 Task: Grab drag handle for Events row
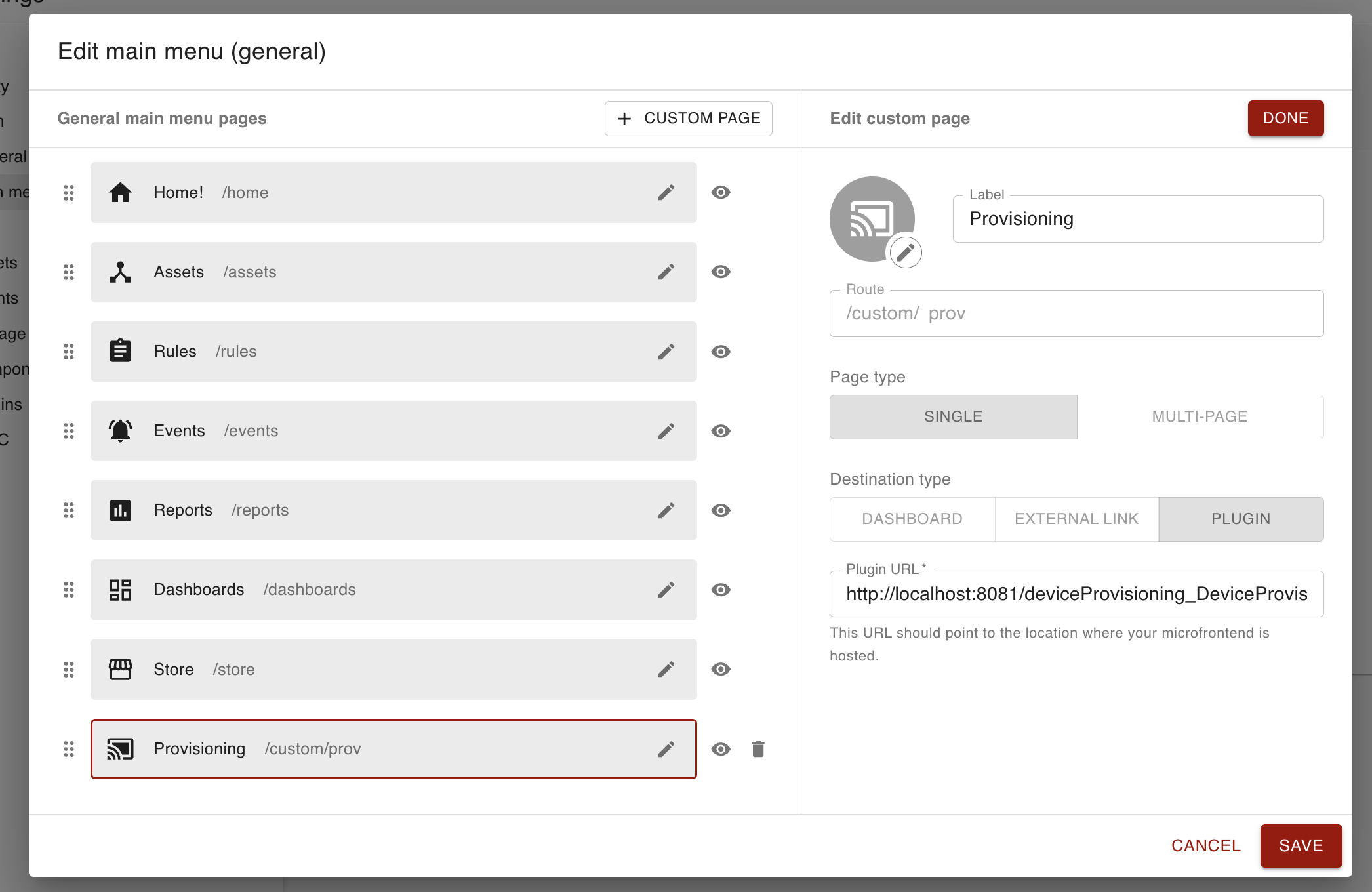(x=69, y=431)
